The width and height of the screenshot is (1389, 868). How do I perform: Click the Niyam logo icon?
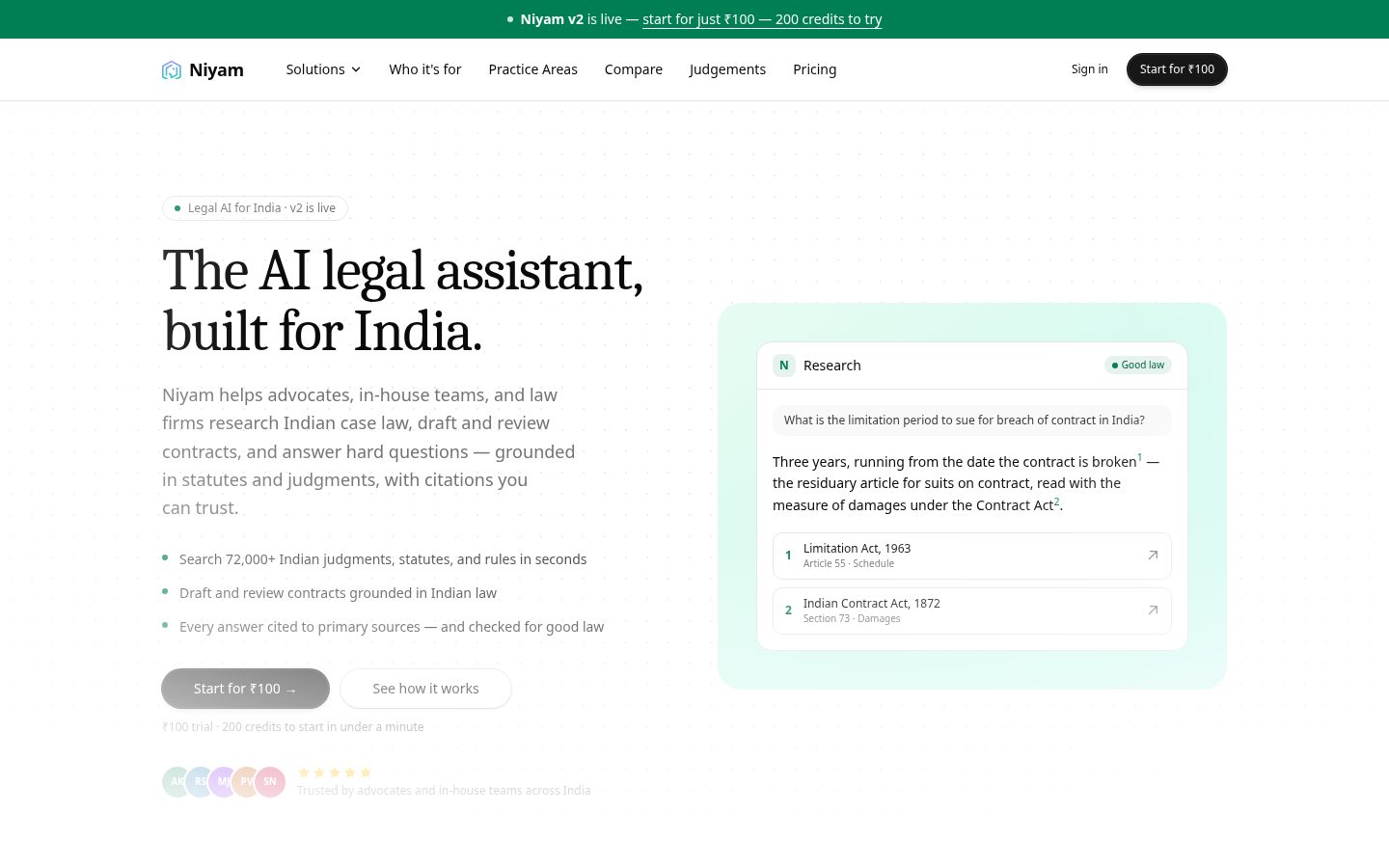pos(172,69)
